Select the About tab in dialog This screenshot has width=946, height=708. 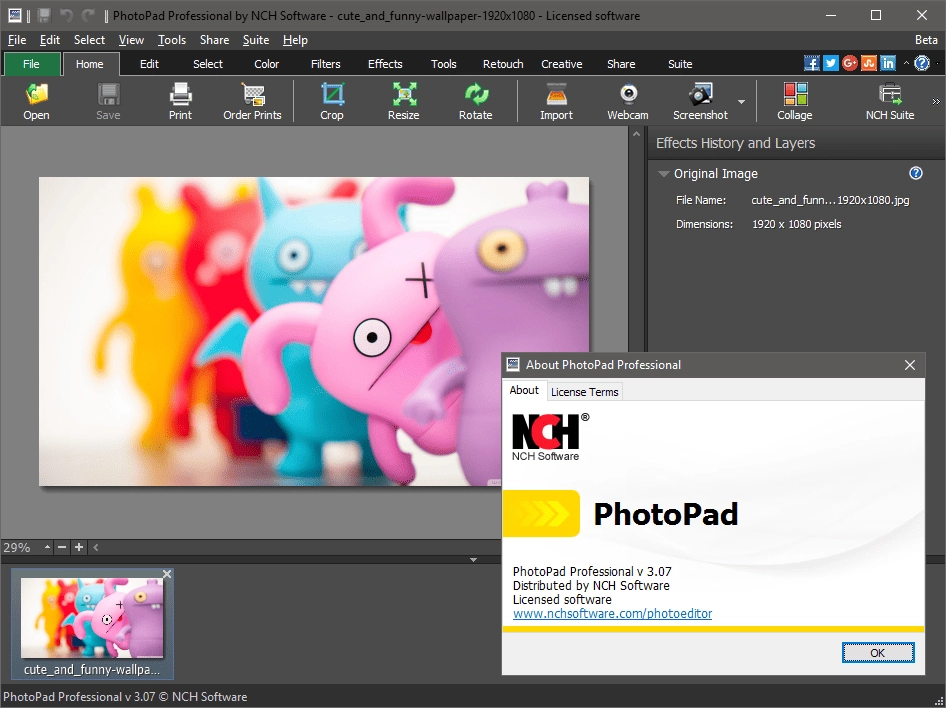pyautogui.click(x=524, y=390)
